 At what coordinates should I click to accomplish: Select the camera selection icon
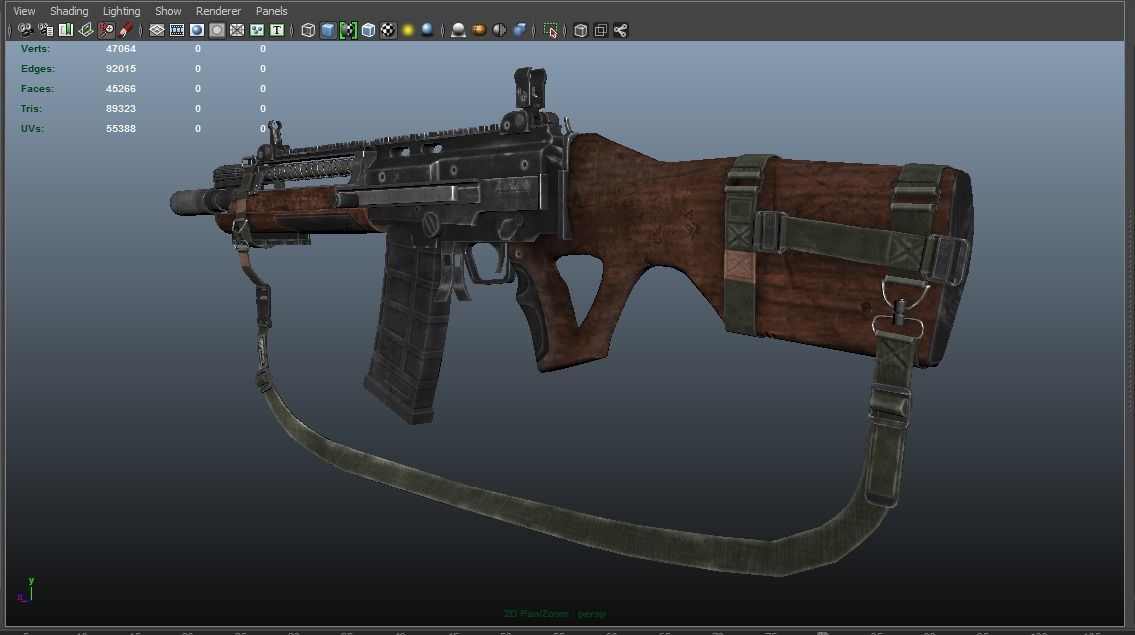(25, 30)
